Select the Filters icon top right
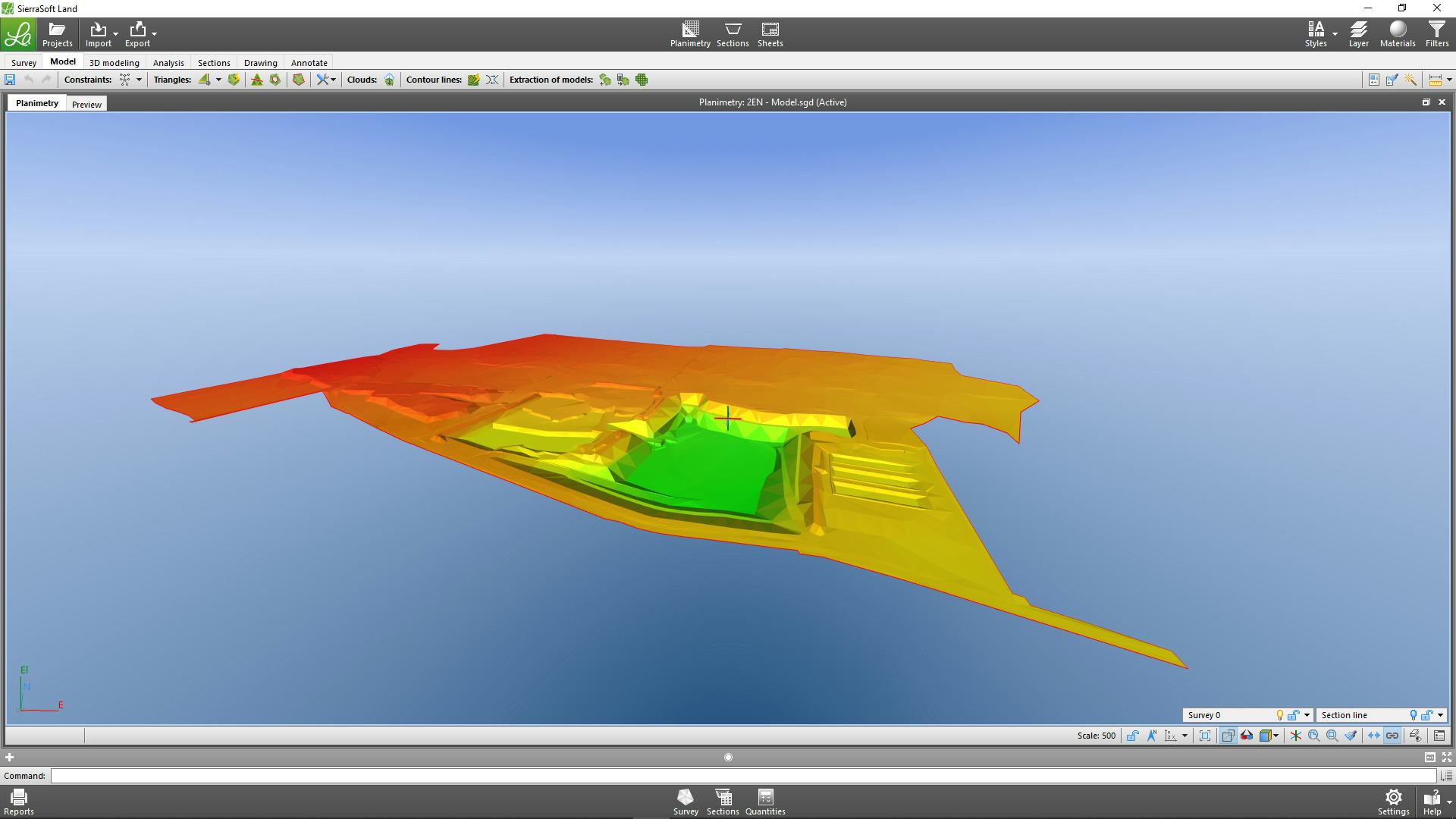This screenshot has height=819, width=1456. 1436,30
